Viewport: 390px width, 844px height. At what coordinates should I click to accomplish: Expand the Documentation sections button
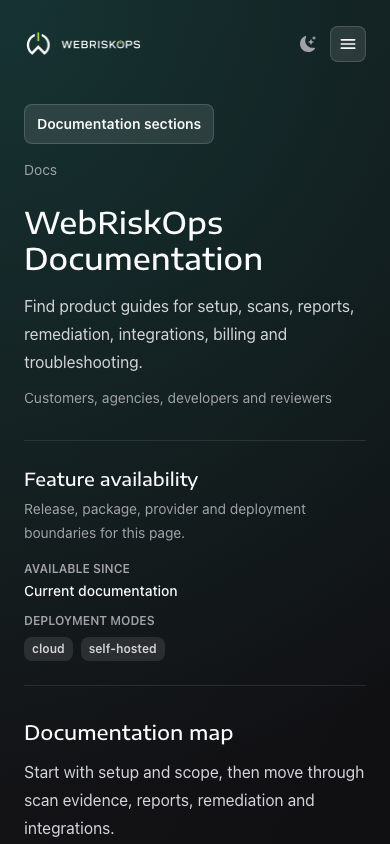pyautogui.click(x=119, y=124)
